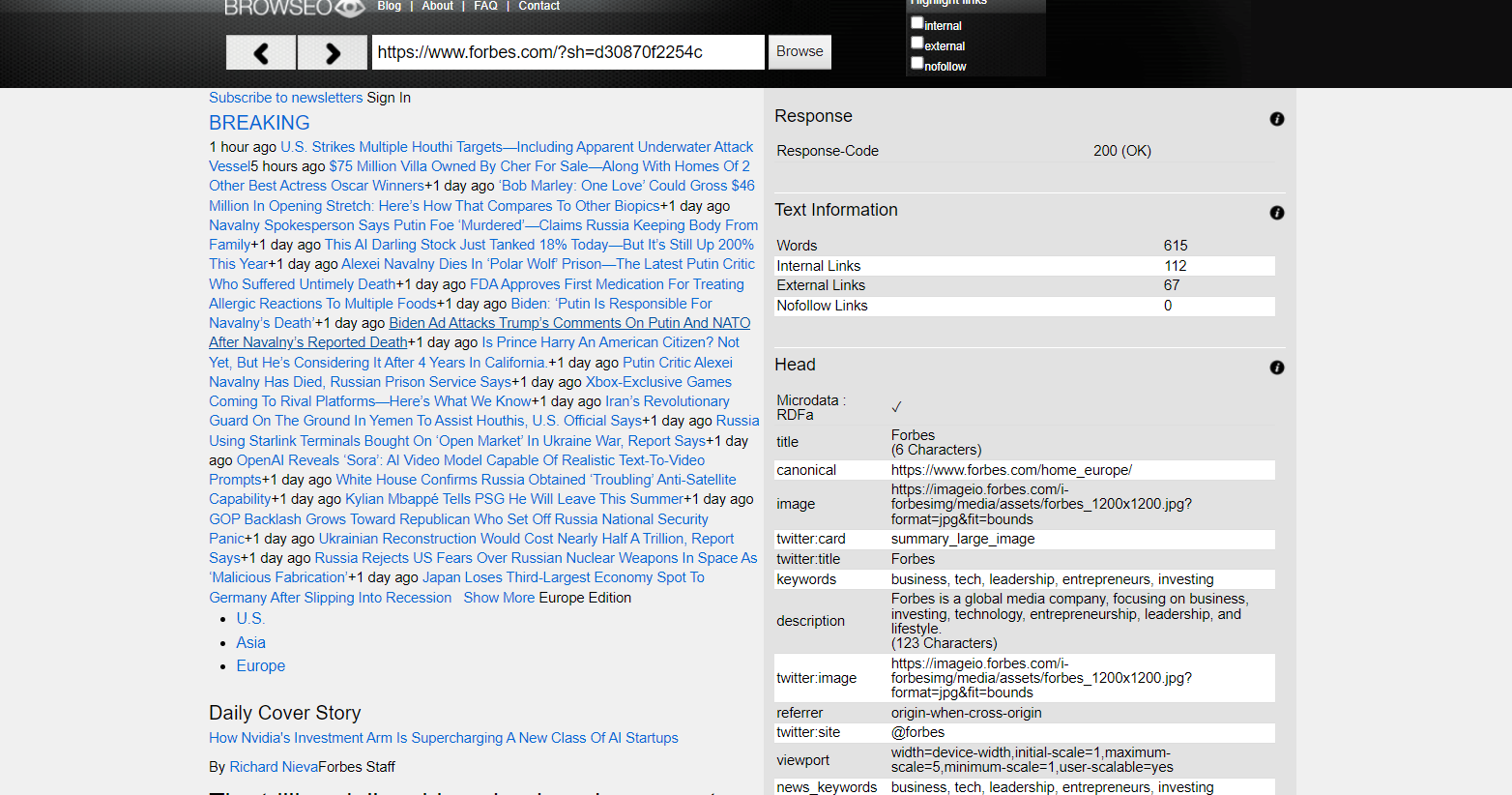Click the Internal Links count 112

[x=1176, y=266]
